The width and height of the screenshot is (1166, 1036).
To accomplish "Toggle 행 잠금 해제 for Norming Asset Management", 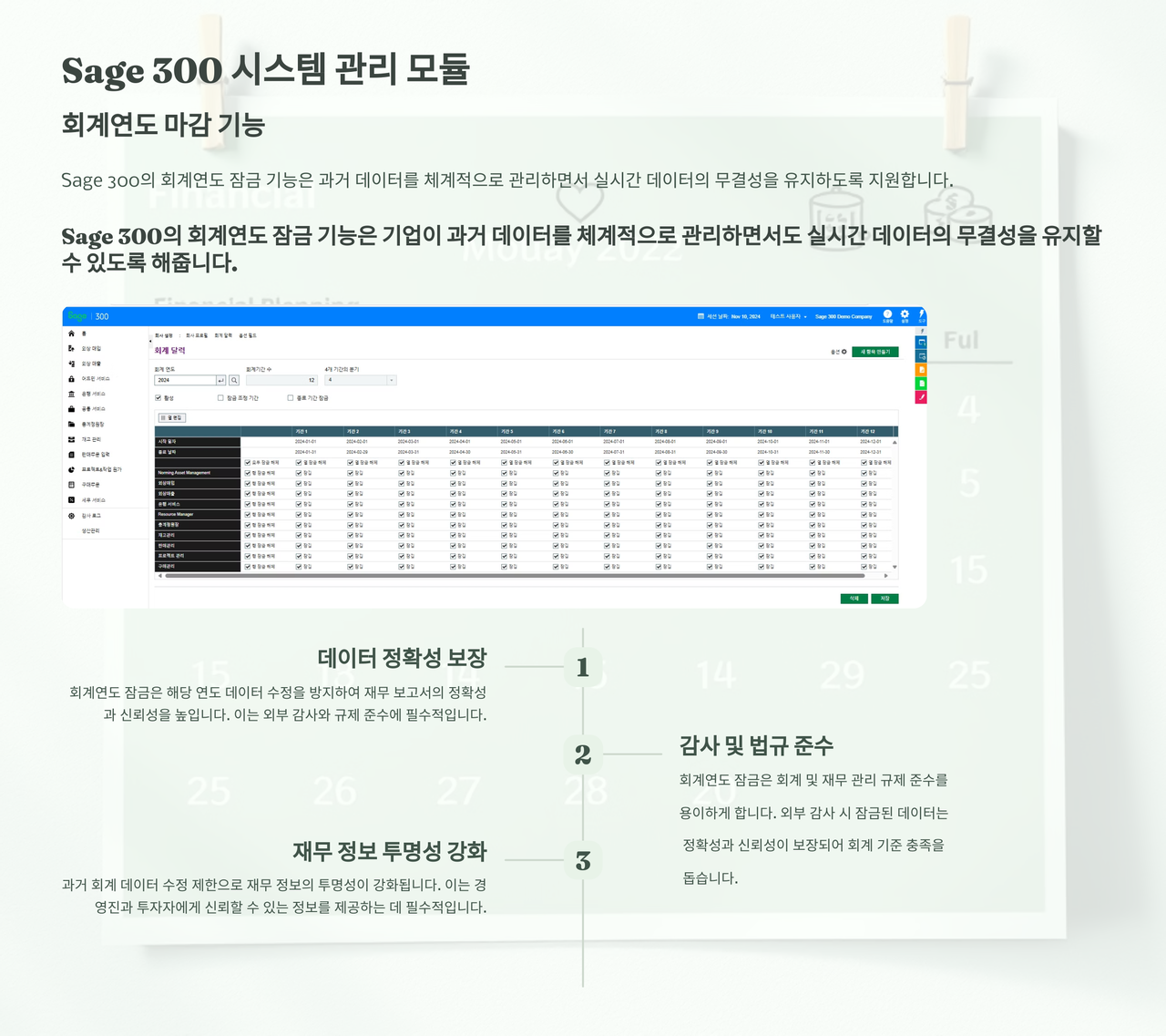I will (x=247, y=473).
